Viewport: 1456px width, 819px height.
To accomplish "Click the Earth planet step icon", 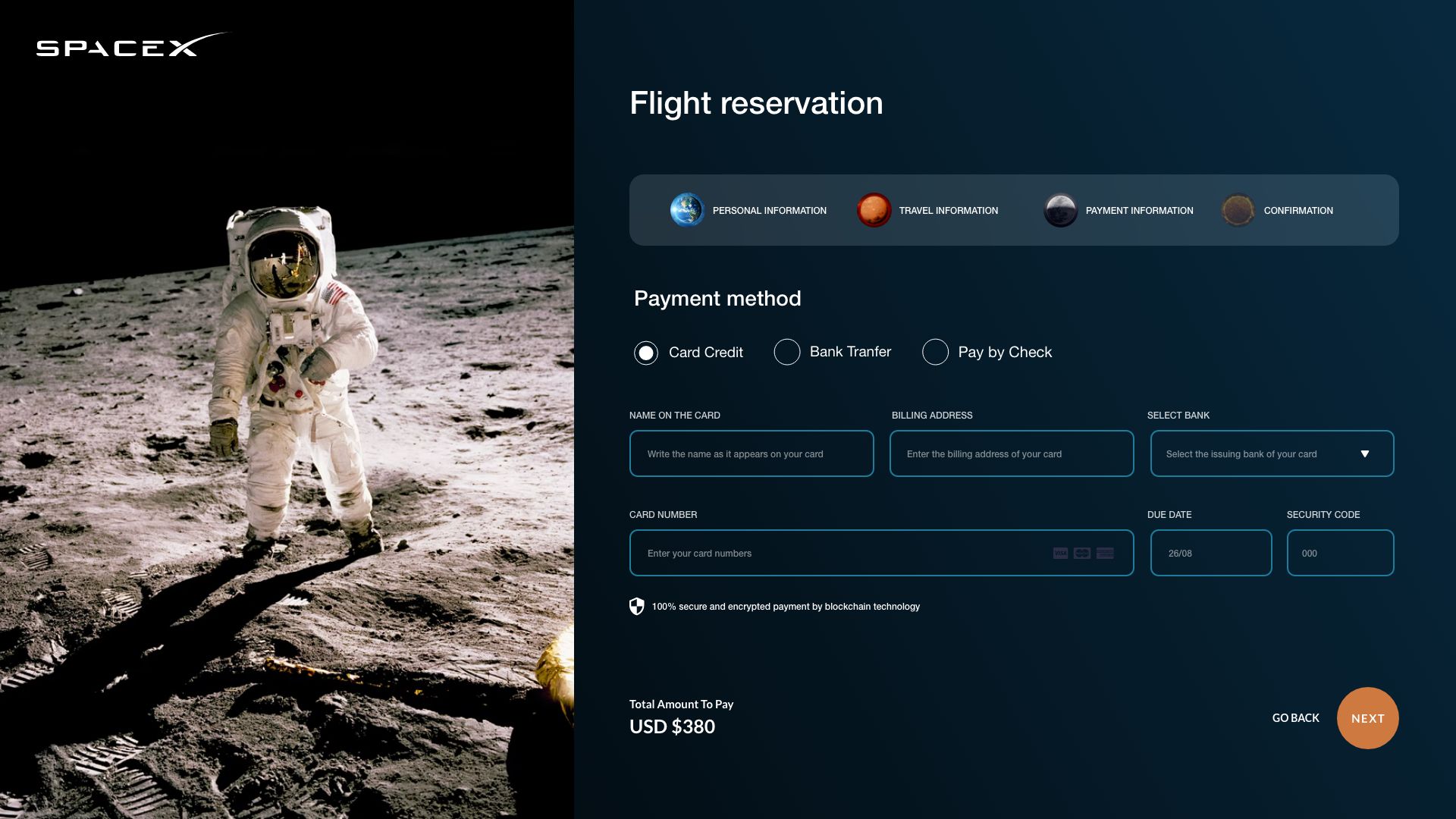I will coord(687,210).
